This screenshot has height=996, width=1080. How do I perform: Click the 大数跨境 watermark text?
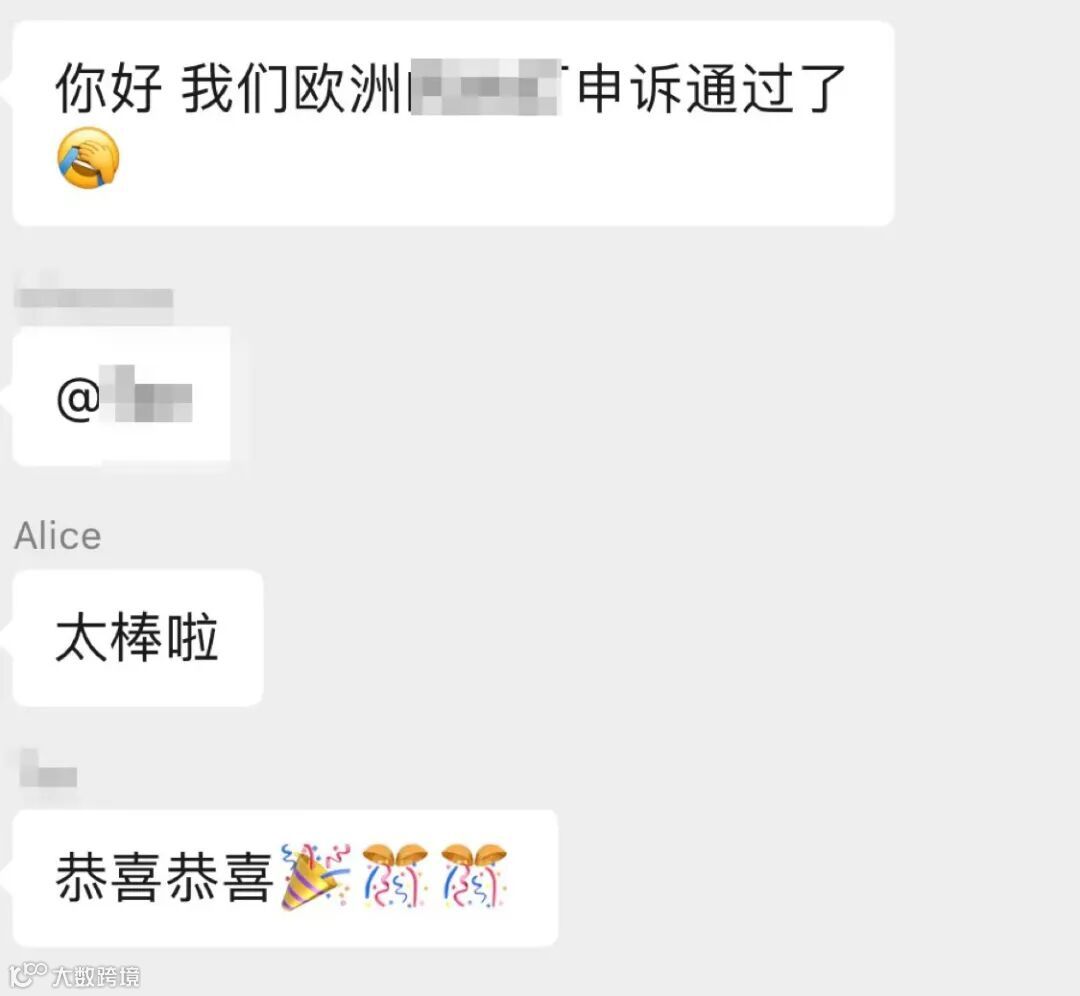coord(96,977)
